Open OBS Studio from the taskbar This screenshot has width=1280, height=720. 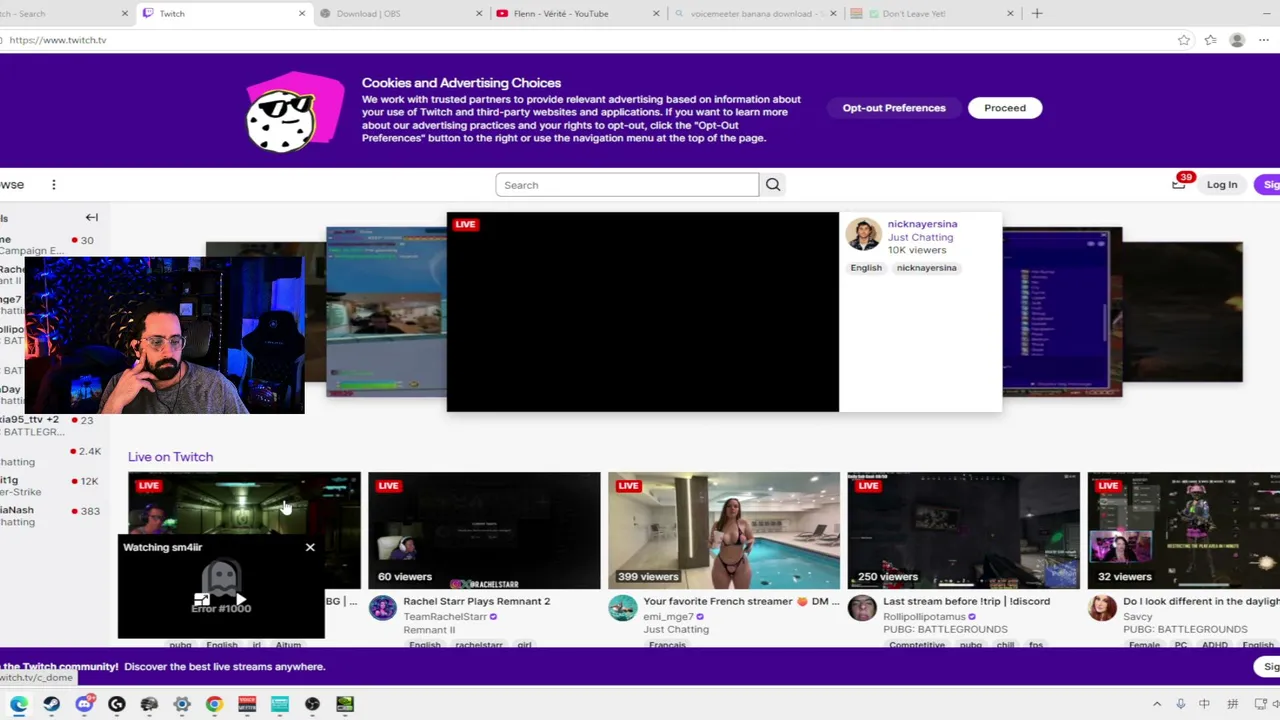coord(312,704)
